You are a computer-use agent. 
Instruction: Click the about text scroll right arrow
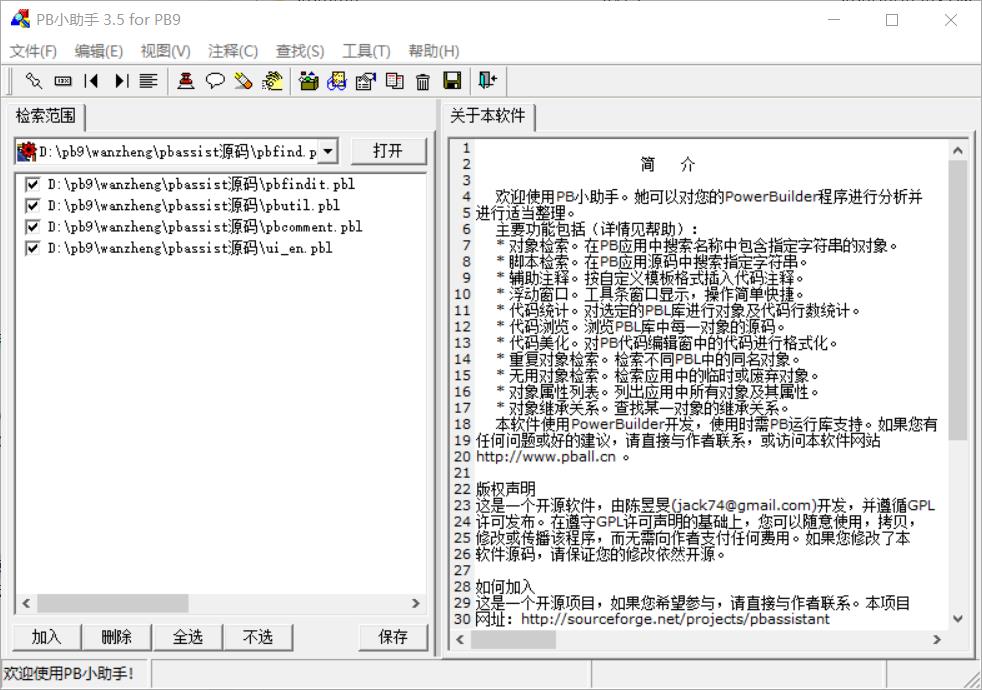937,639
